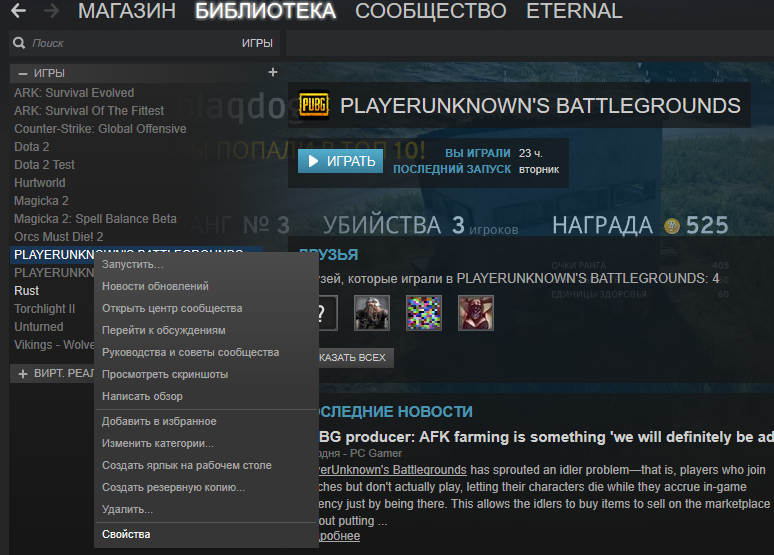Open the БИБЛИОТЕКА tab

point(266,11)
